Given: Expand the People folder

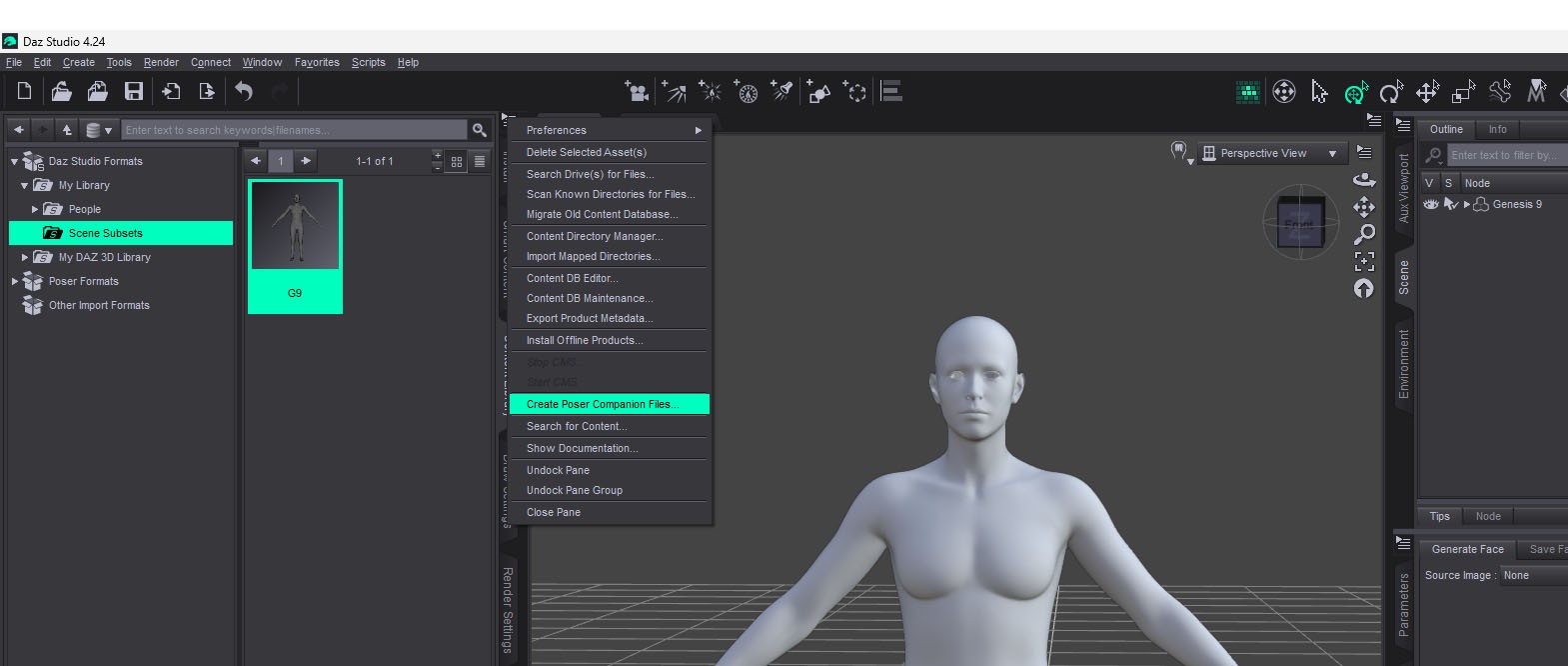Looking at the screenshot, I should [x=35, y=209].
